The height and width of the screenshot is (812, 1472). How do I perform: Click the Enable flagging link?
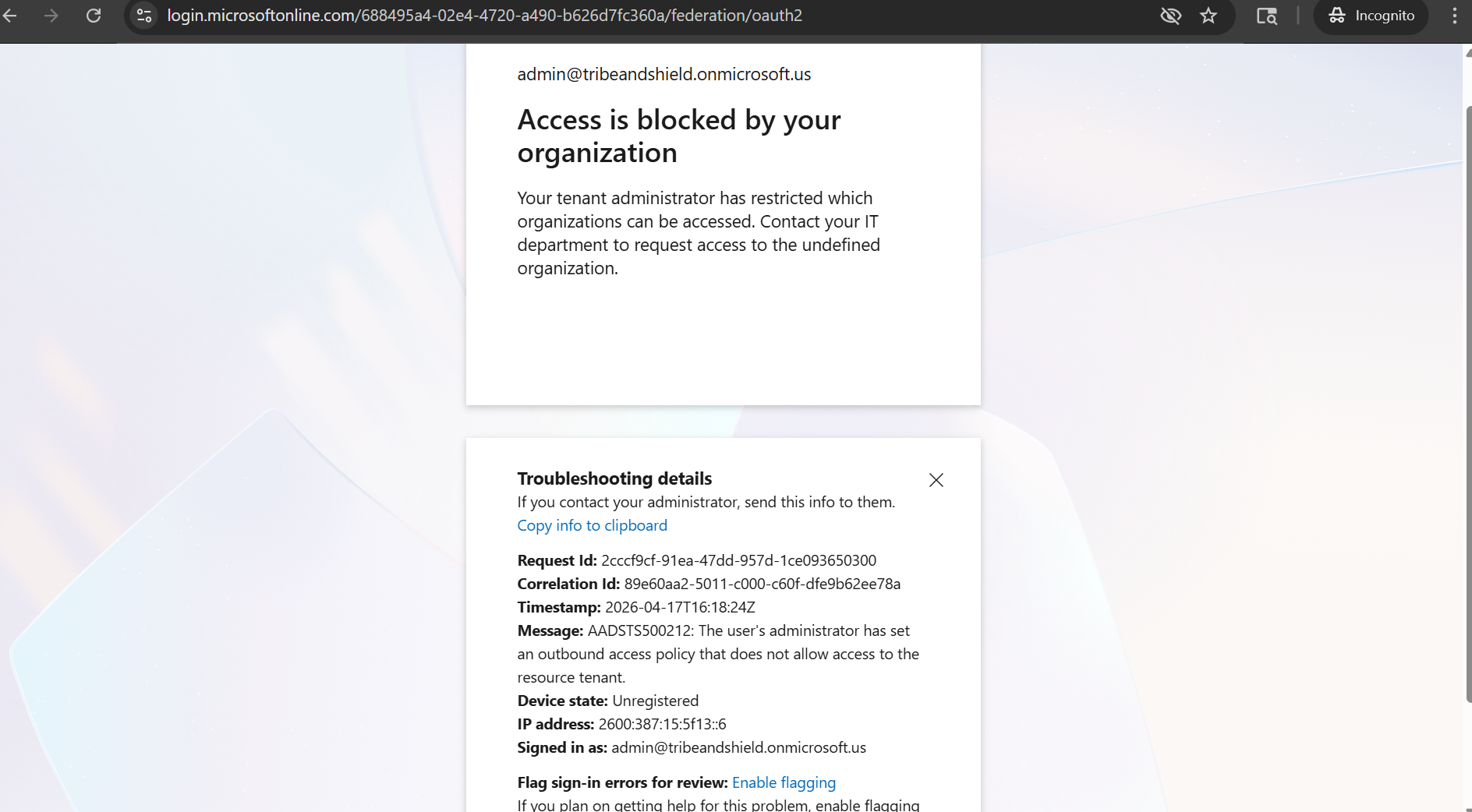click(784, 782)
